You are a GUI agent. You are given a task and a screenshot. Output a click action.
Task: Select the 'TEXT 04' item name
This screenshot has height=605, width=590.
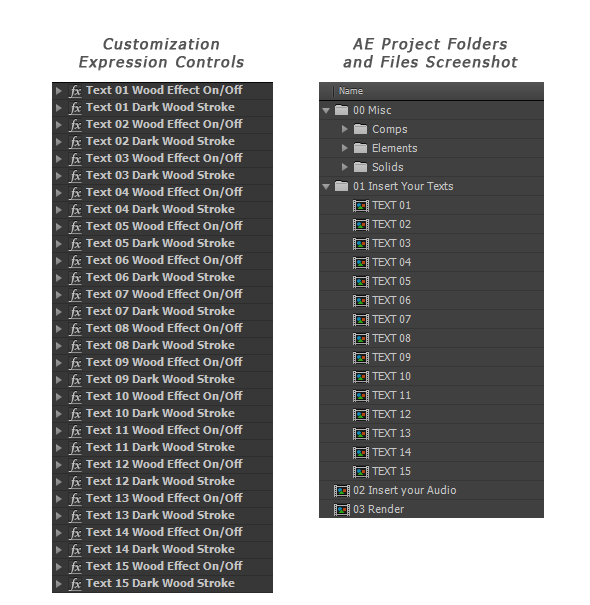point(392,262)
